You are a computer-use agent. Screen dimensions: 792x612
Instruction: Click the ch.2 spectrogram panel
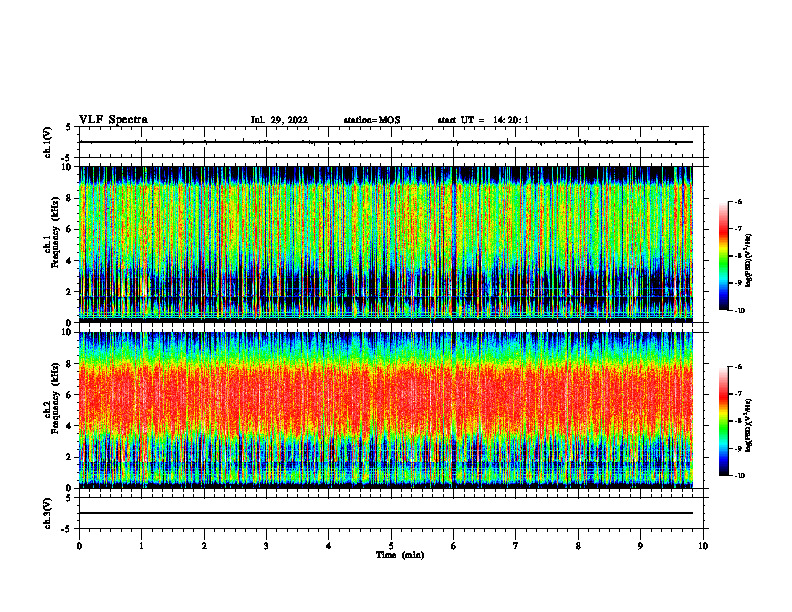pos(386,410)
